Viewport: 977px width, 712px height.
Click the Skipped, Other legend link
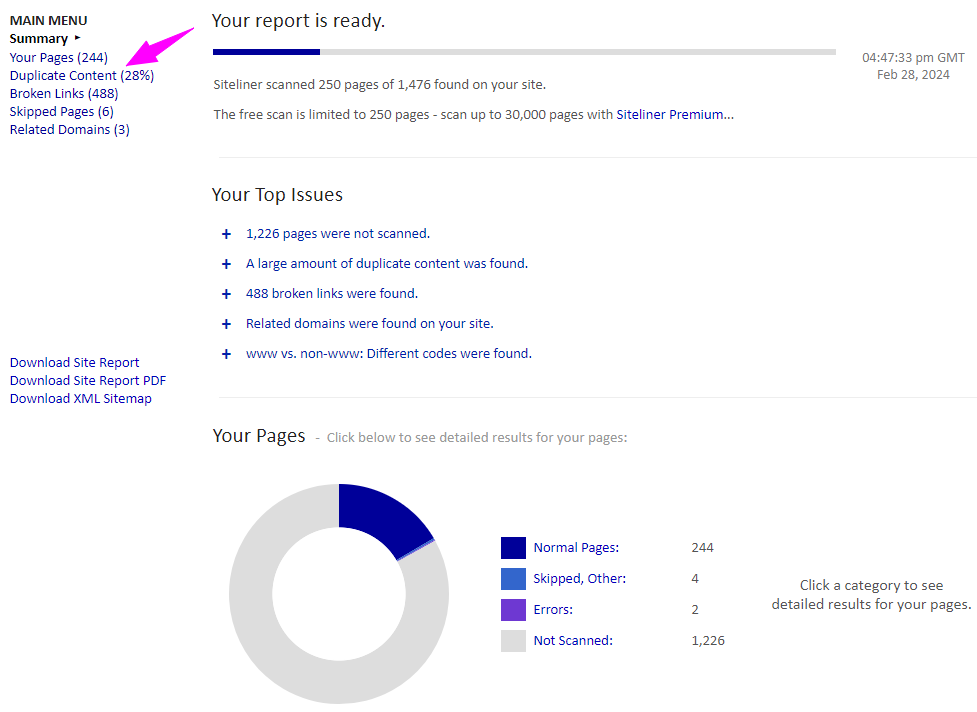pos(579,579)
